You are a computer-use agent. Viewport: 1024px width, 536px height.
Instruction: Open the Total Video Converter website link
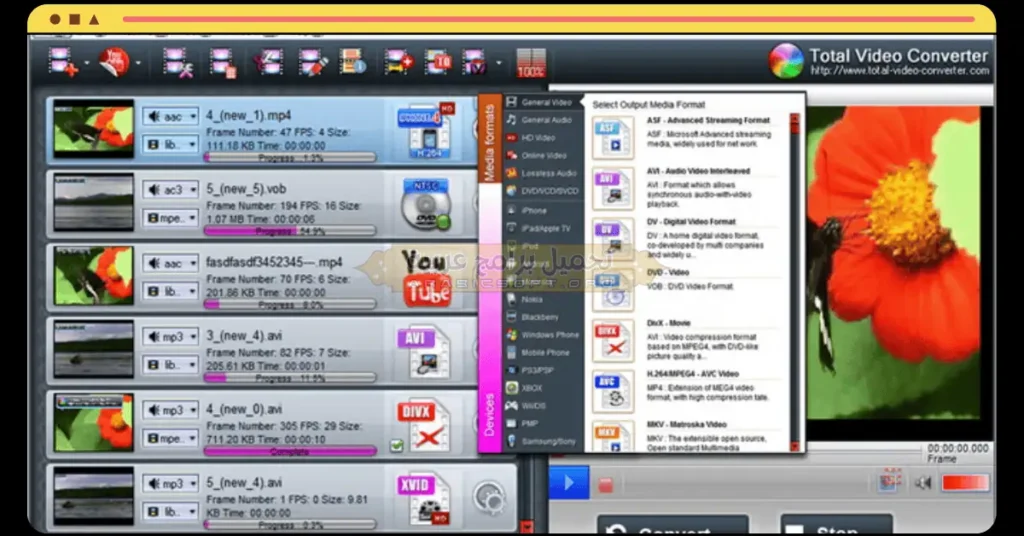coord(900,71)
